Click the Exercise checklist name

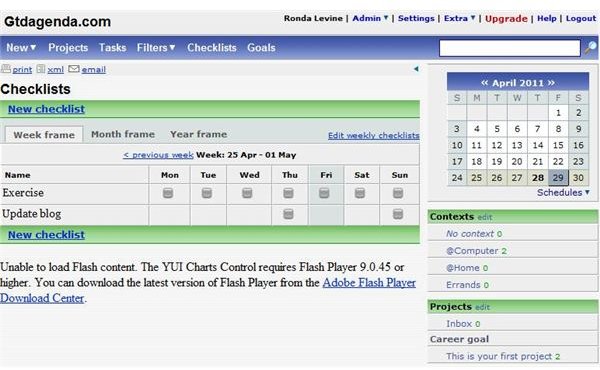pos(23,192)
